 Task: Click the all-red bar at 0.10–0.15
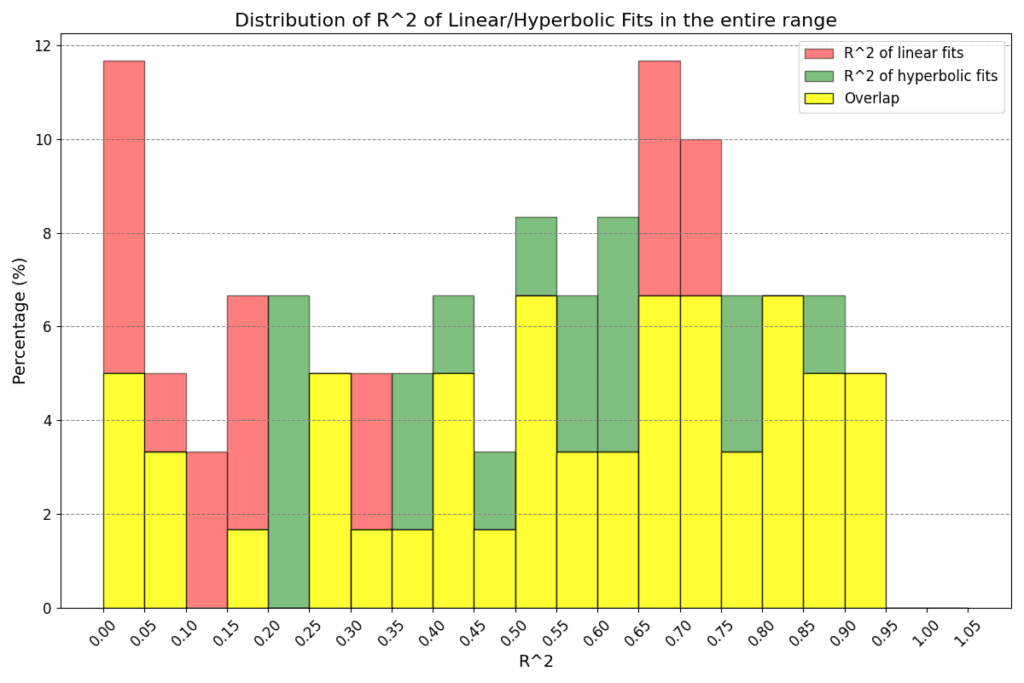pos(206,530)
